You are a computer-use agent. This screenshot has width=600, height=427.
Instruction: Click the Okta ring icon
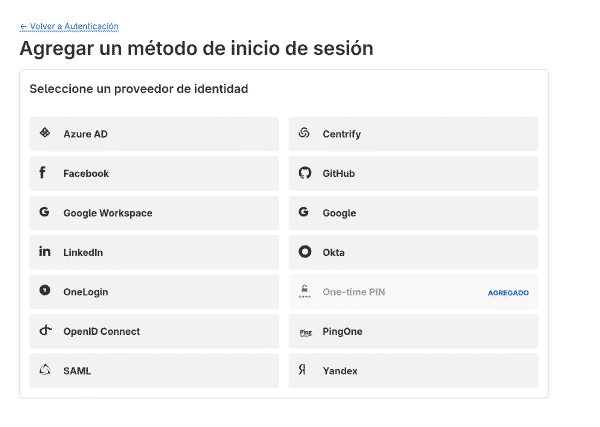click(305, 252)
